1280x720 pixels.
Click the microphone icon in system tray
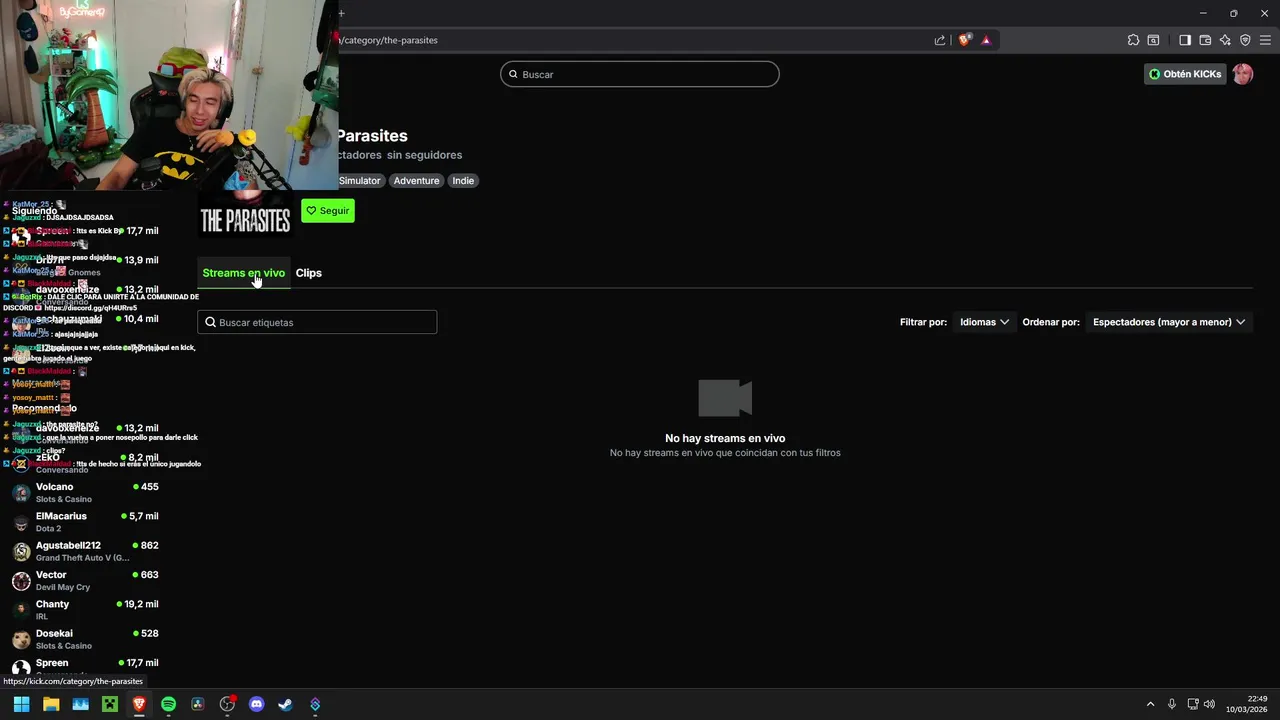1172,704
